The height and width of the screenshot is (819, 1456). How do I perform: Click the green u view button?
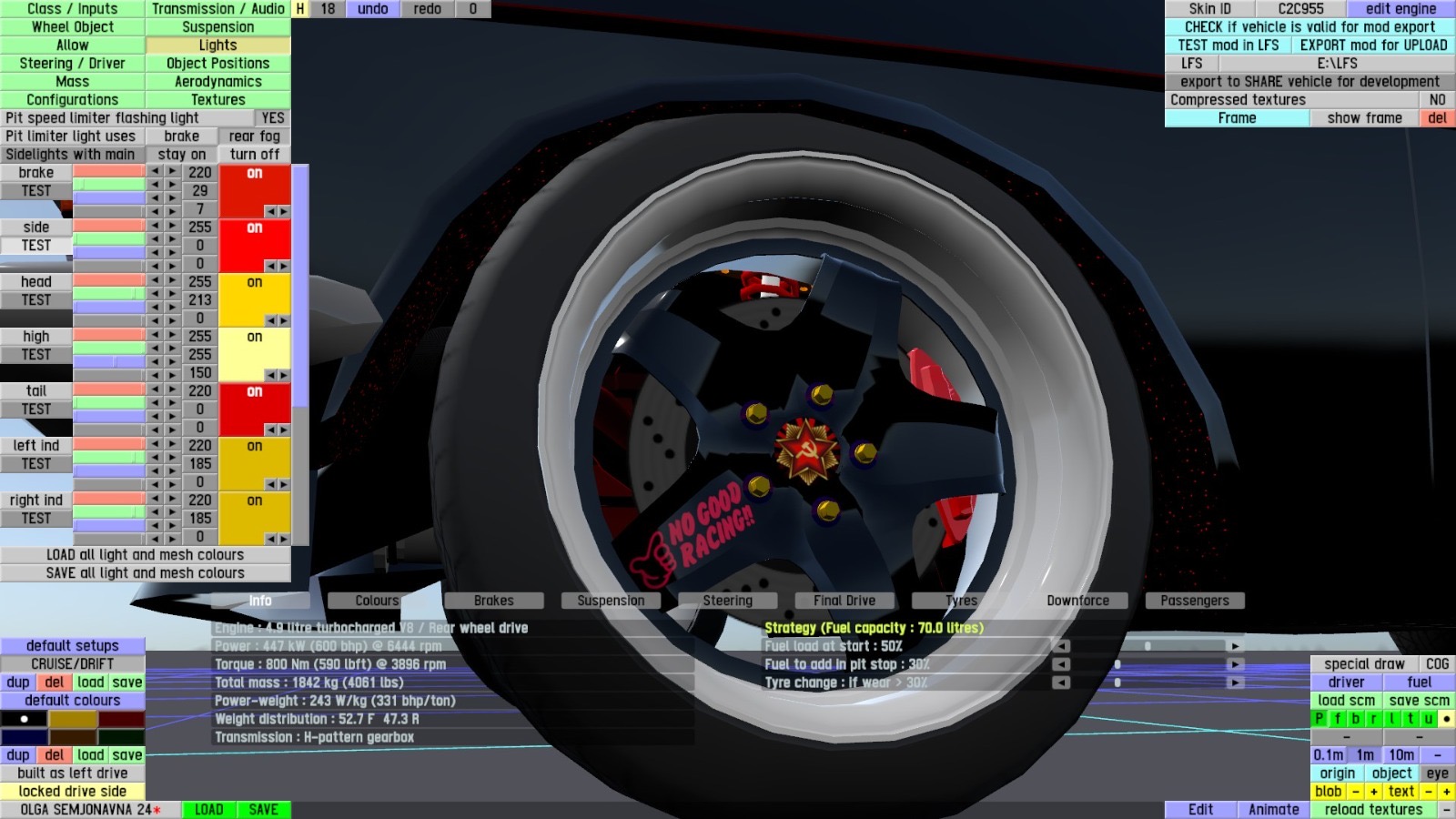[x=1429, y=718]
